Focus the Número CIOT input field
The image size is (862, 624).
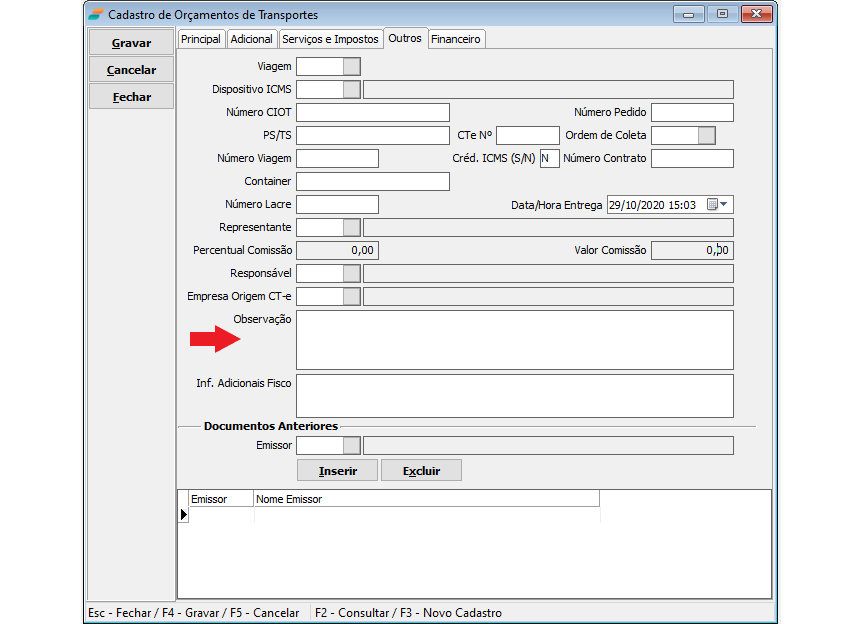click(x=372, y=113)
